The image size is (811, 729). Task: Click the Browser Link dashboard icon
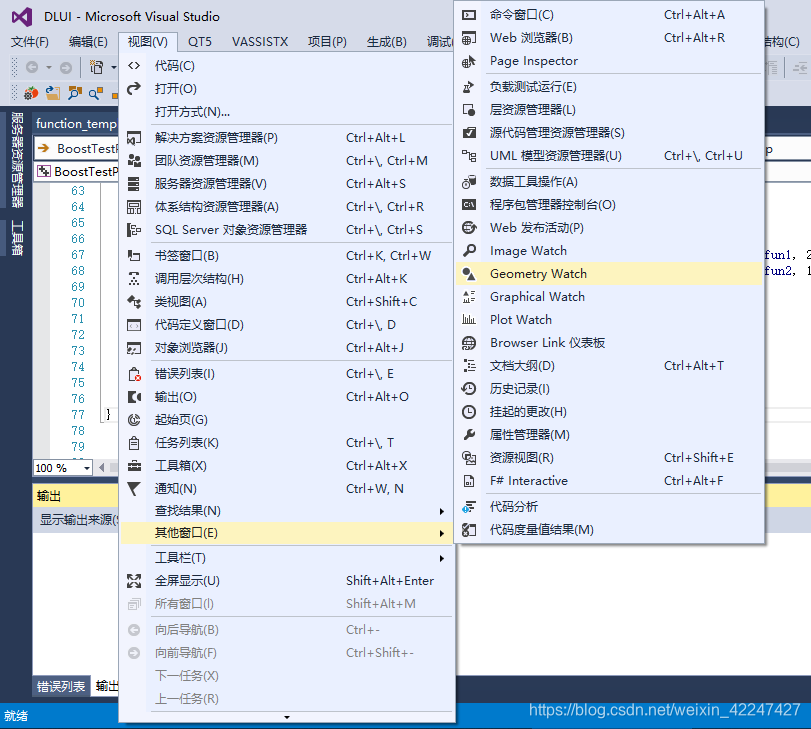[469, 343]
